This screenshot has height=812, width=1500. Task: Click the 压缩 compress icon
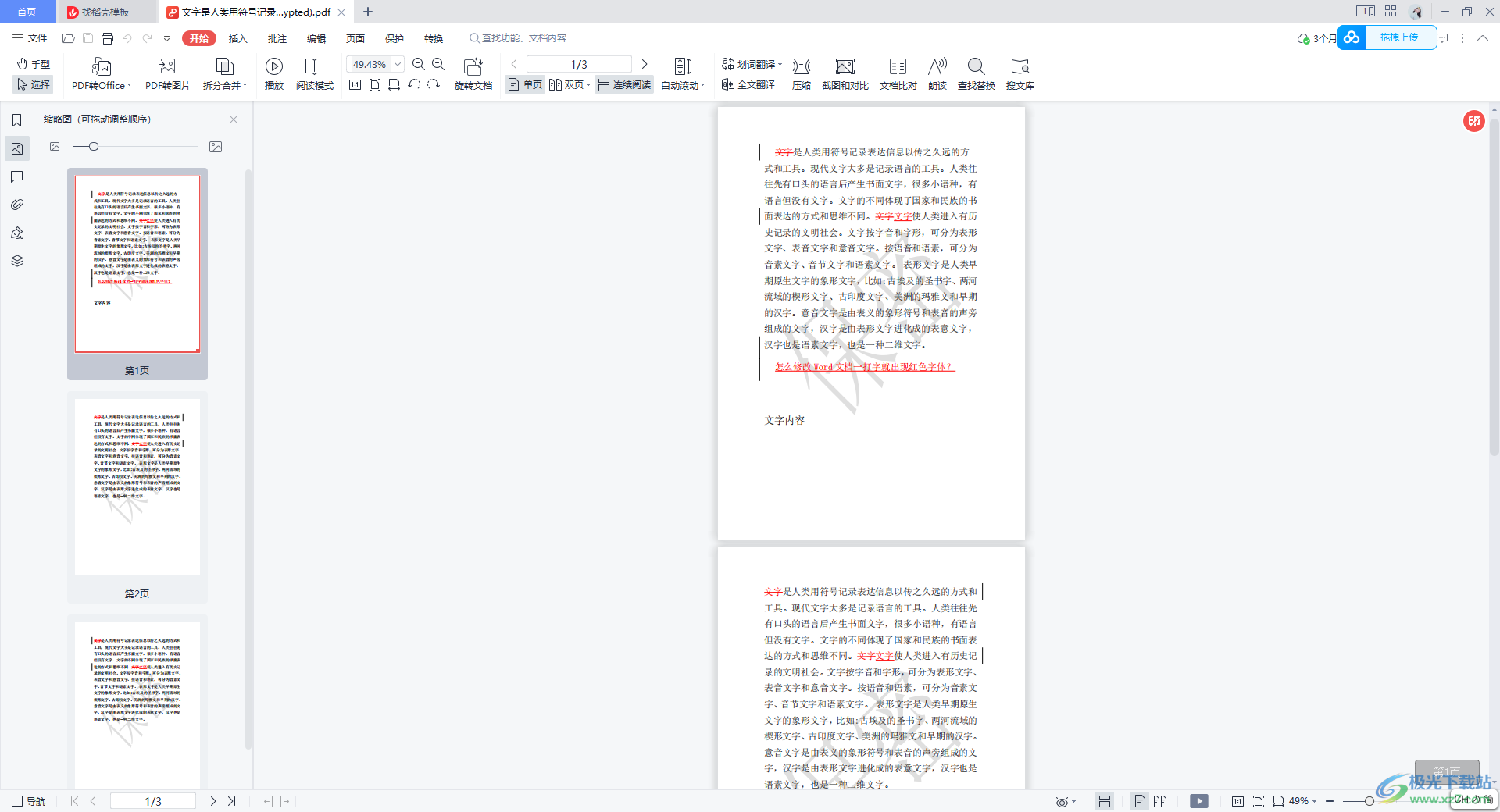pyautogui.click(x=802, y=66)
